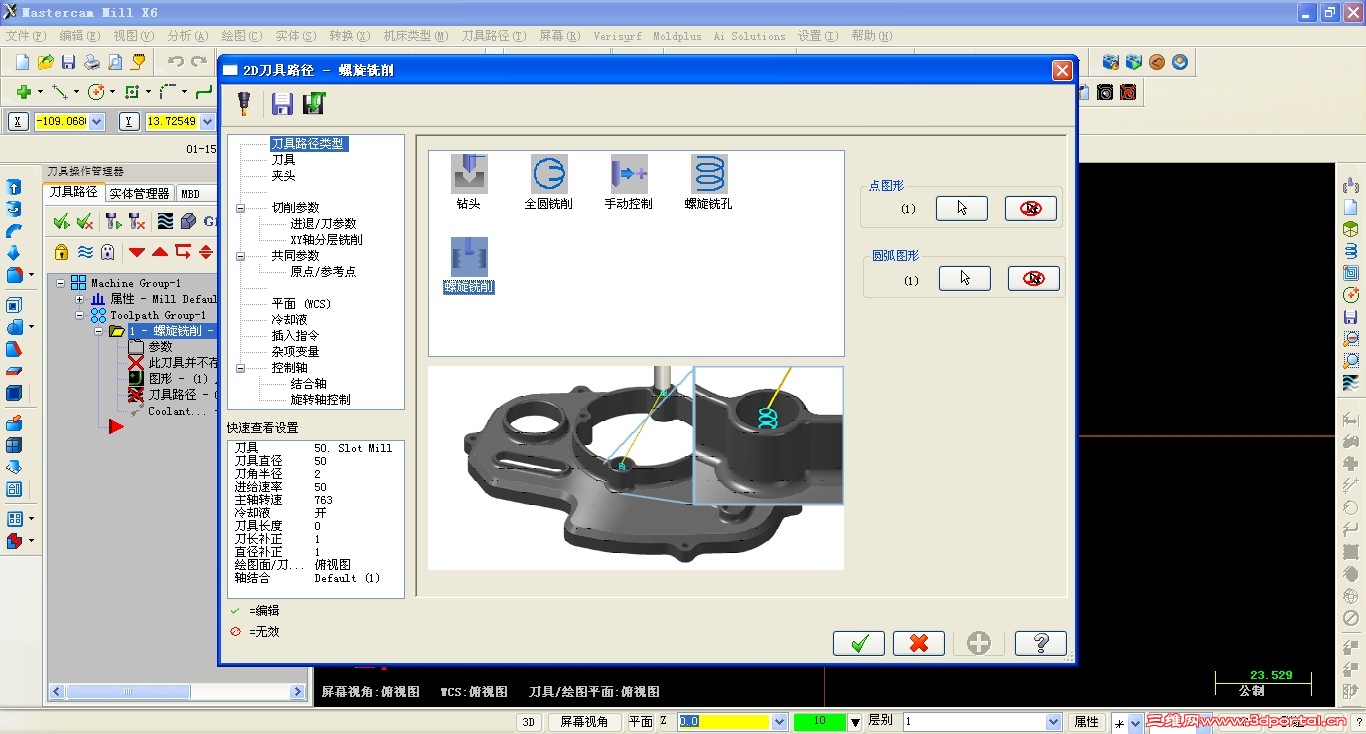Toggle toolpath locking with the padlock icon
Screen dimensions: 1366x734
click(62, 252)
